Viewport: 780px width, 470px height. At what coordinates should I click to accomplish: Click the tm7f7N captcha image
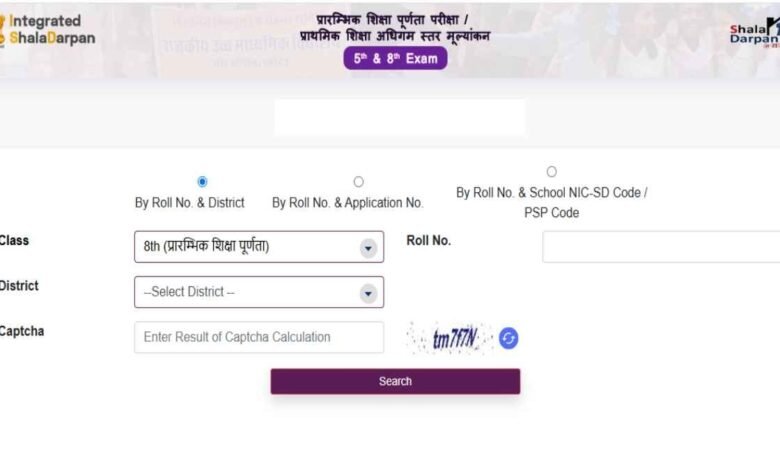[x=449, y=338]
